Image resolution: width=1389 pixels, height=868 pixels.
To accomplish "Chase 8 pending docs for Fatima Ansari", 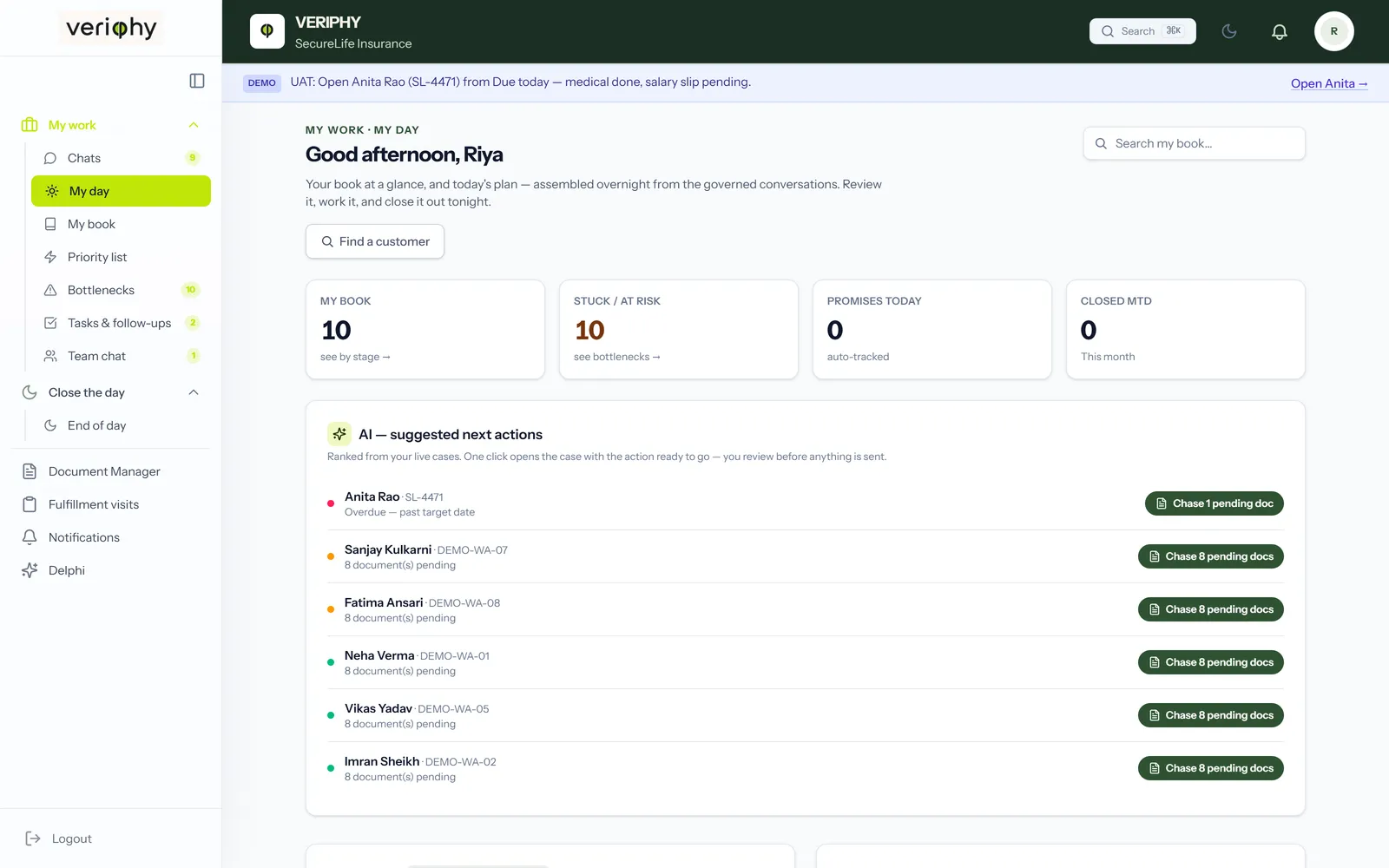I will pyautogui.click(x=1211, y=609).
